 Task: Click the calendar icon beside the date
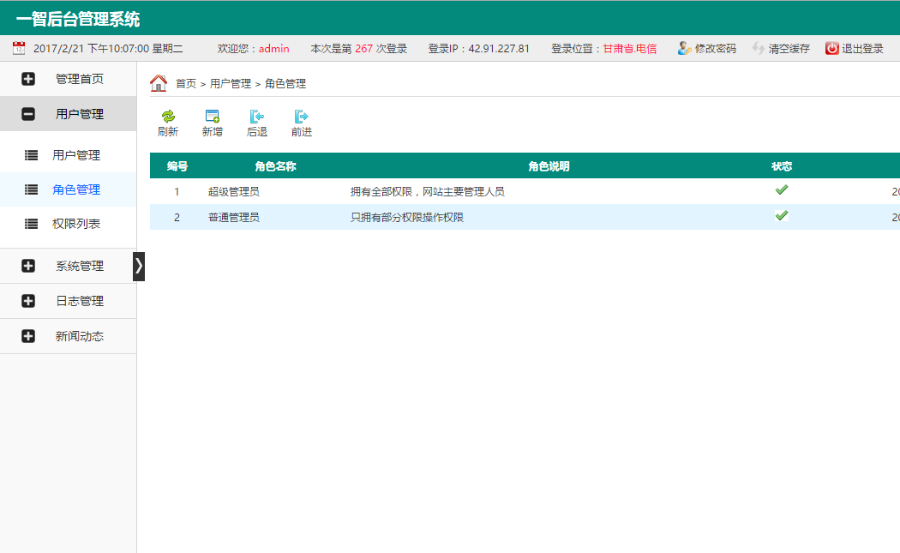tap(19, 48)
